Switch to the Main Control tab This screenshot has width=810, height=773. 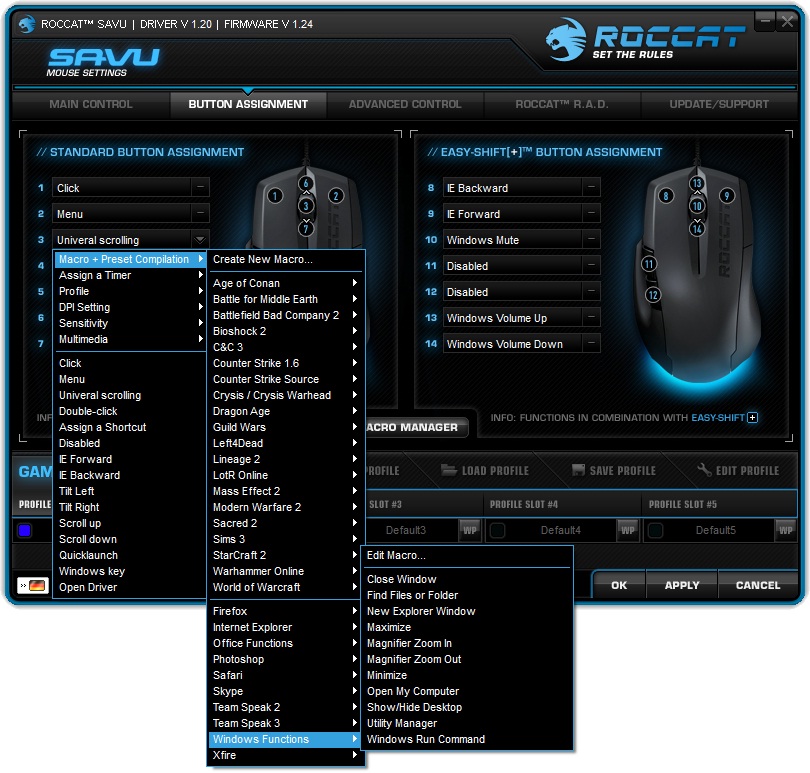tap(91, 104)
